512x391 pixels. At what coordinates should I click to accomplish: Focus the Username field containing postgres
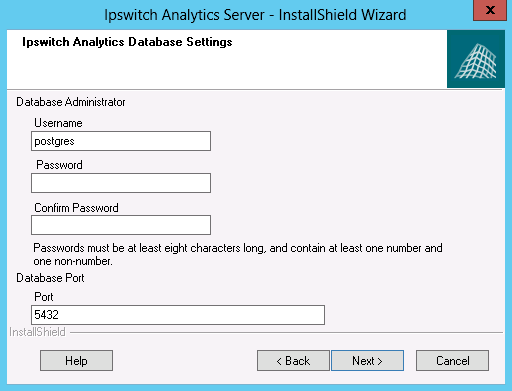coord(121,141)
